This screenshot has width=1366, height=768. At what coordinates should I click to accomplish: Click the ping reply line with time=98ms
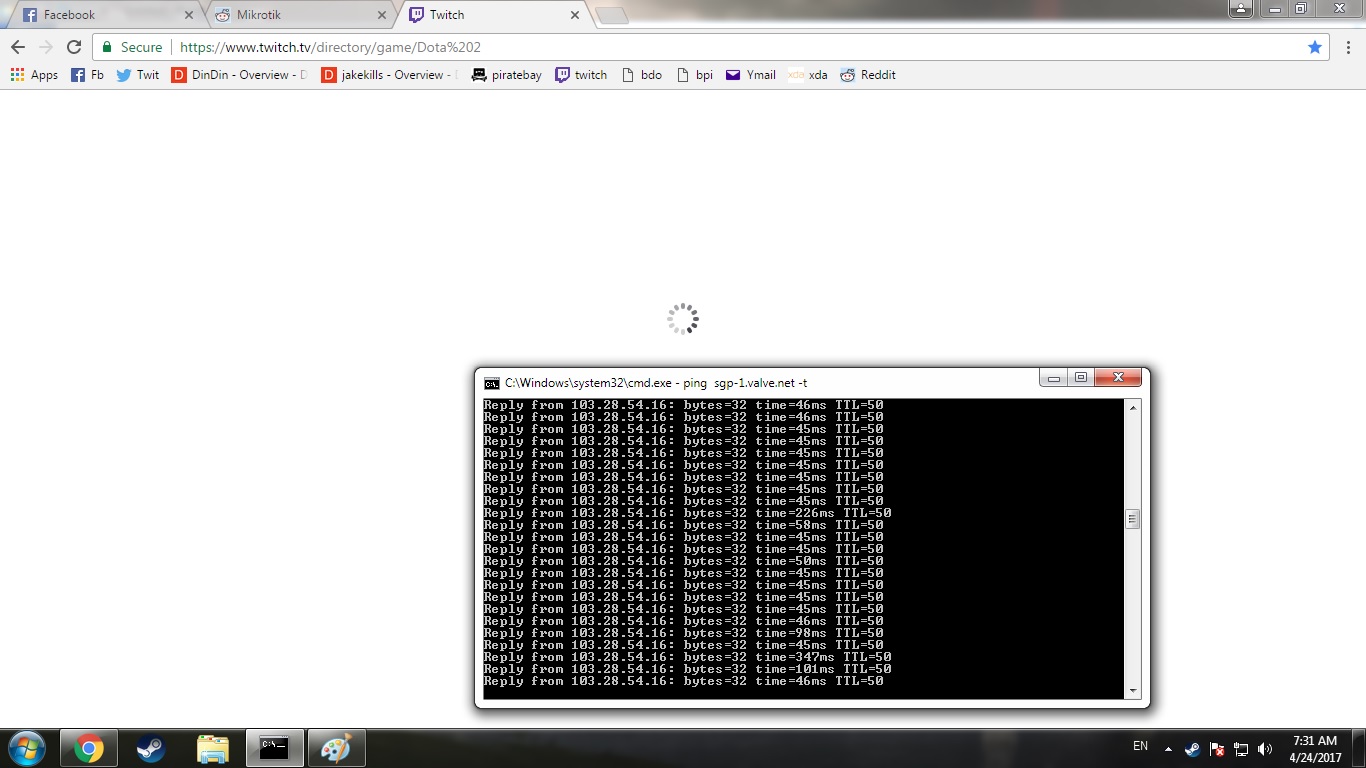coord(684,633)
